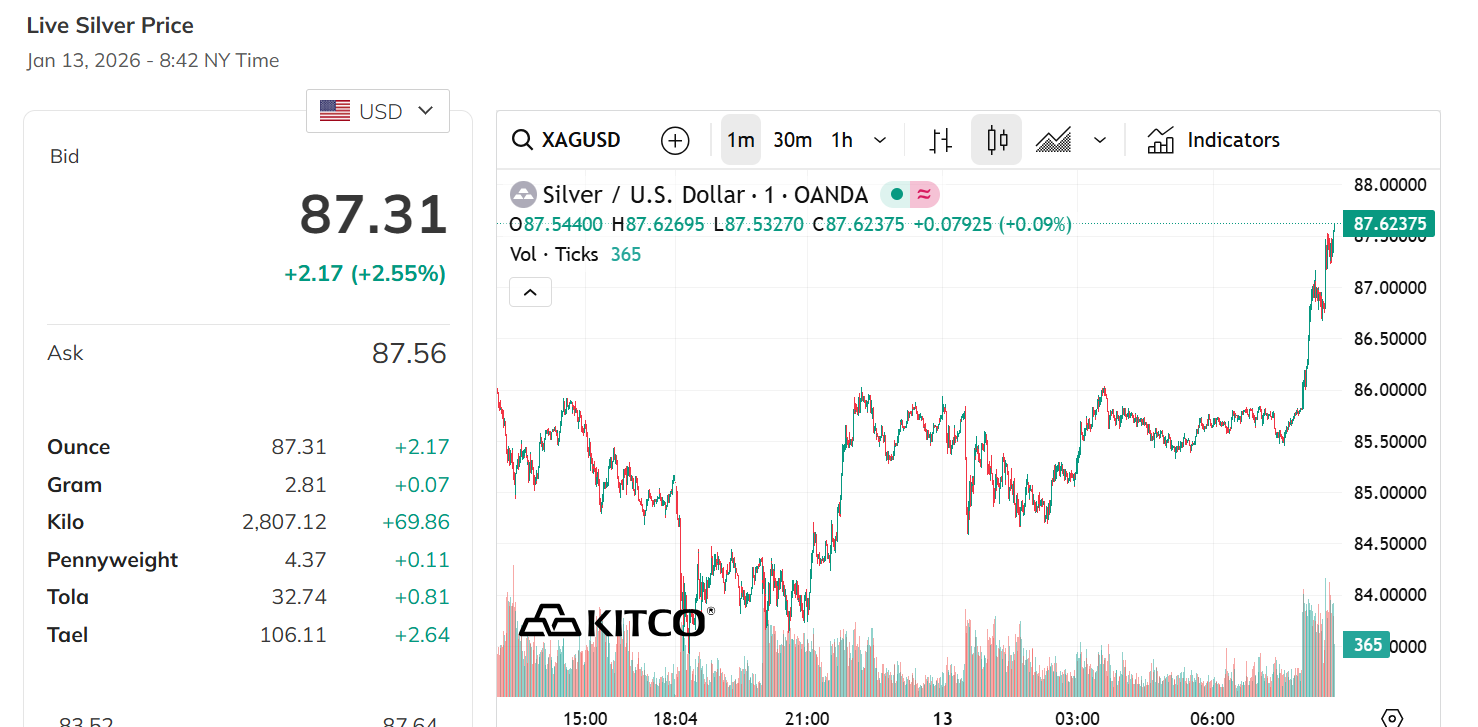
Task: Expand the chart style dropdown chevron
Action: 1100,140
